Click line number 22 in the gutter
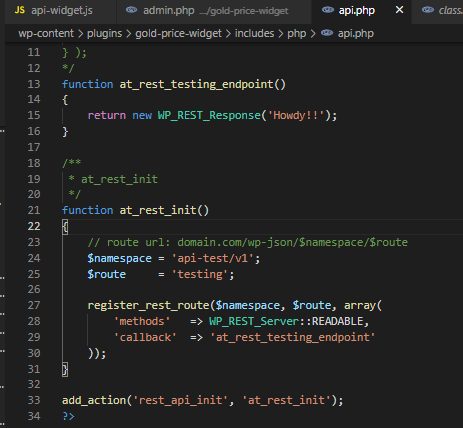 [x=34, y=226]
